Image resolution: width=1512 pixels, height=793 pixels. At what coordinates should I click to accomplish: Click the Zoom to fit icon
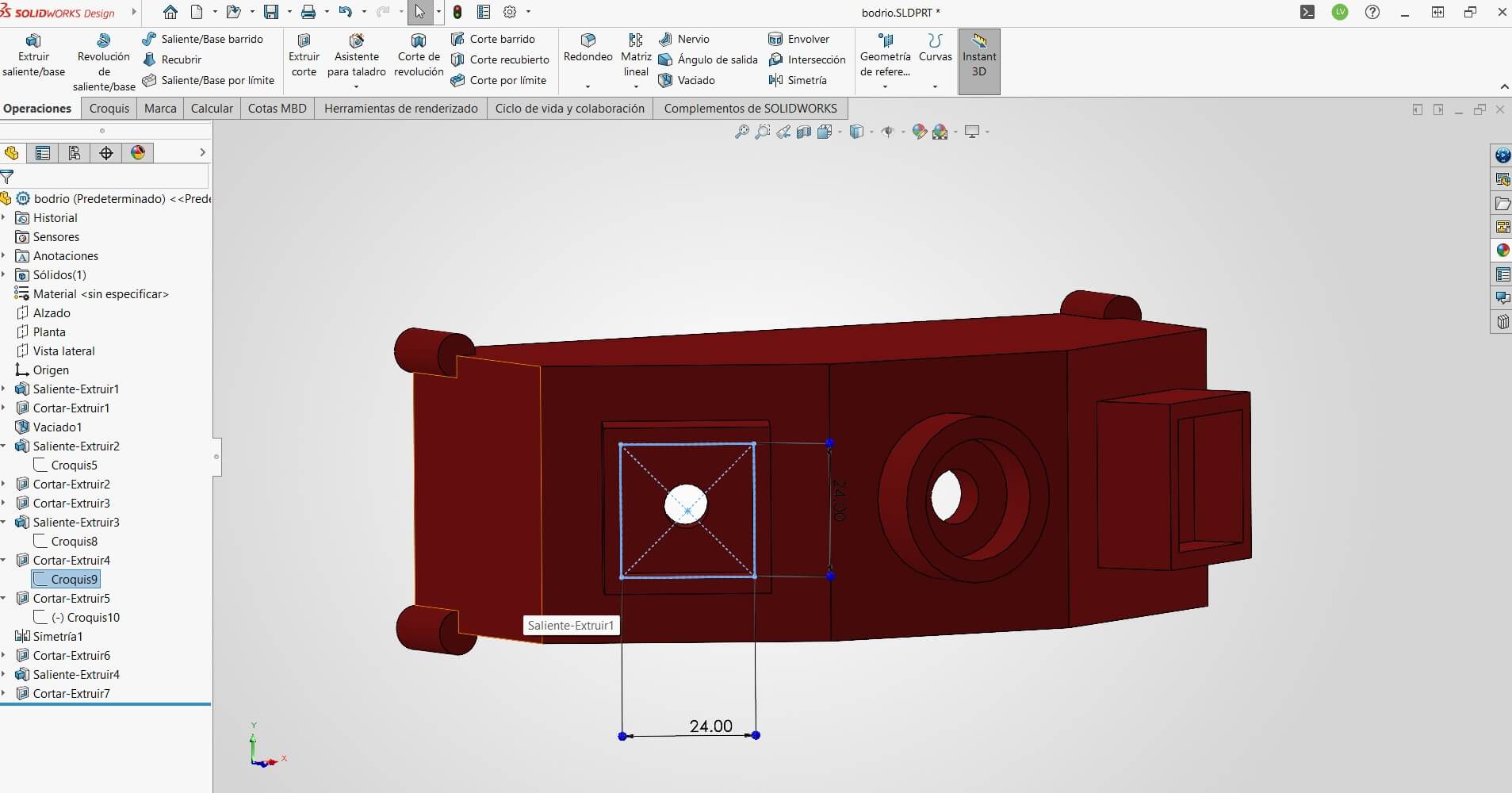742,132
